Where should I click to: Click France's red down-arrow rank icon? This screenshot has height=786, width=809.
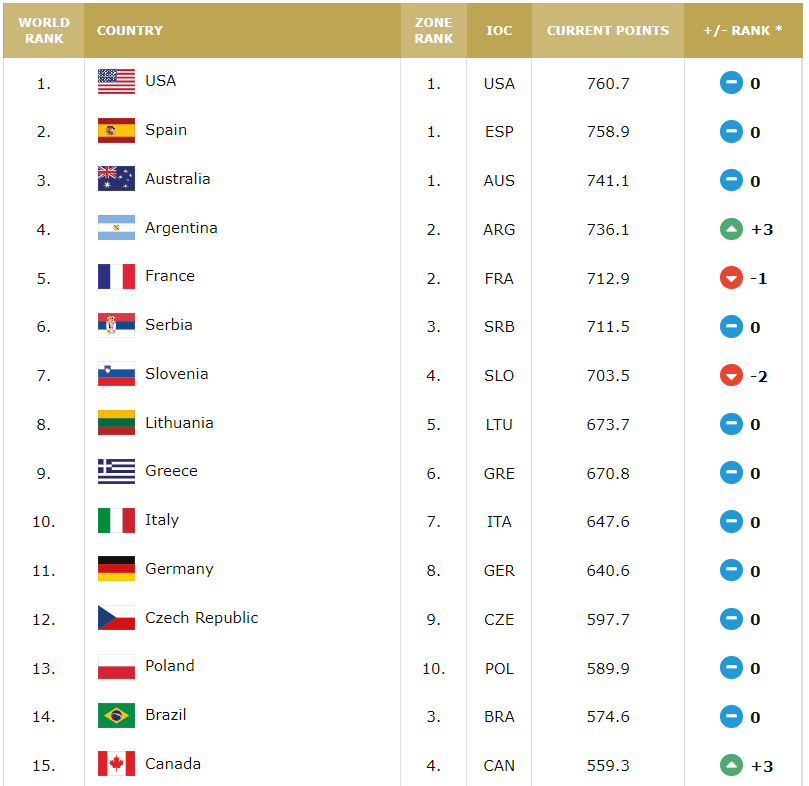point(731,278)
